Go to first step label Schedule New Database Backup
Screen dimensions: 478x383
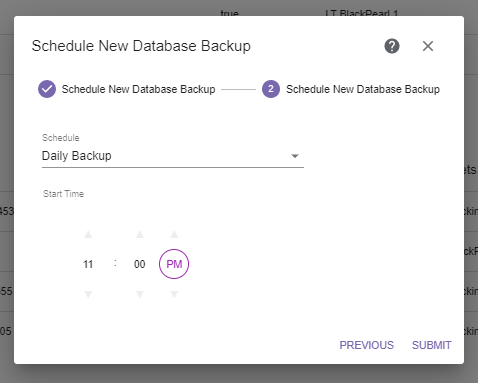click(x=138, y=89)
